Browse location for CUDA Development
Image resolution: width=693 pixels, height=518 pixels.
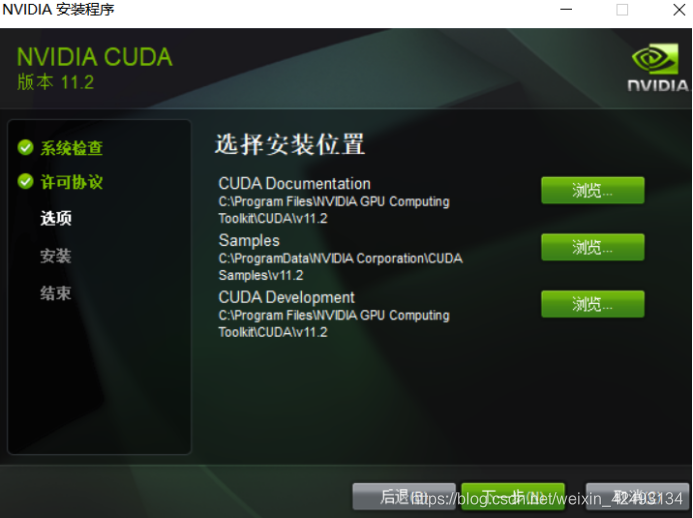[x=593, y=304]
